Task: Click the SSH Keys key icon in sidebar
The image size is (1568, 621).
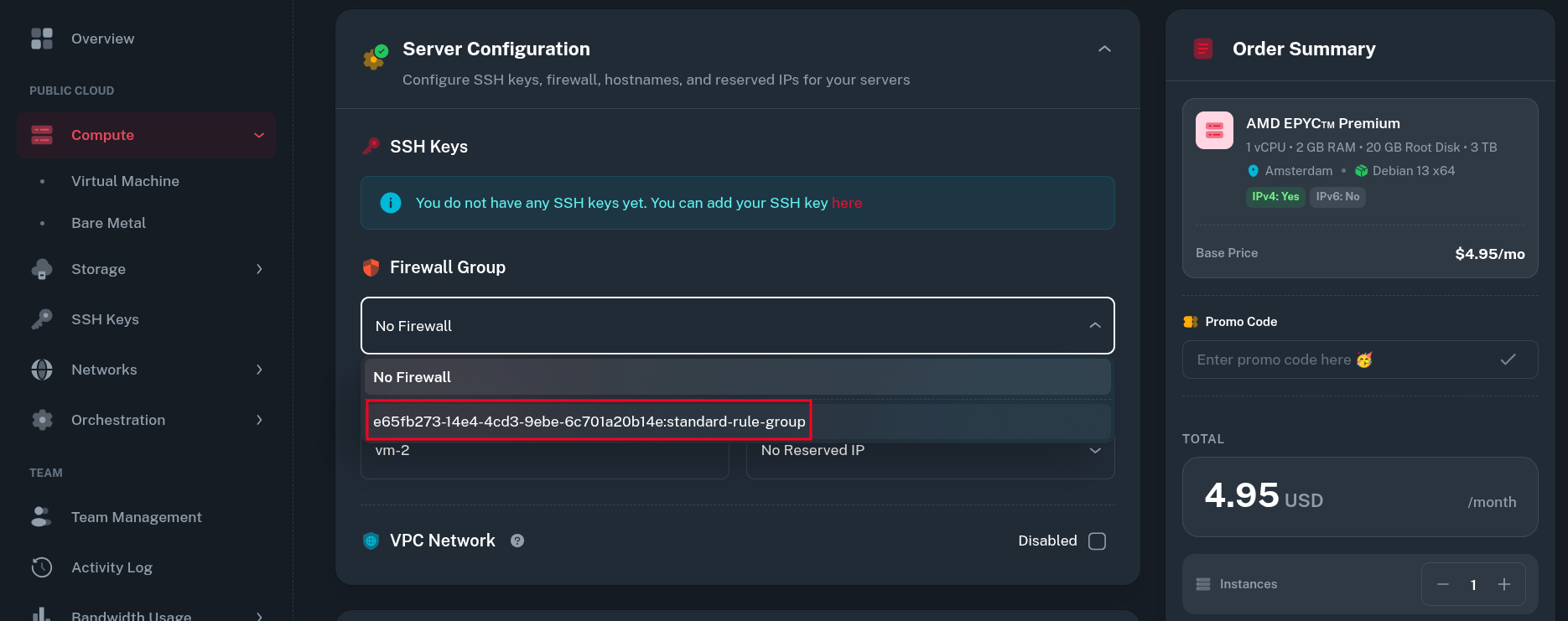Action: point(42,319)
